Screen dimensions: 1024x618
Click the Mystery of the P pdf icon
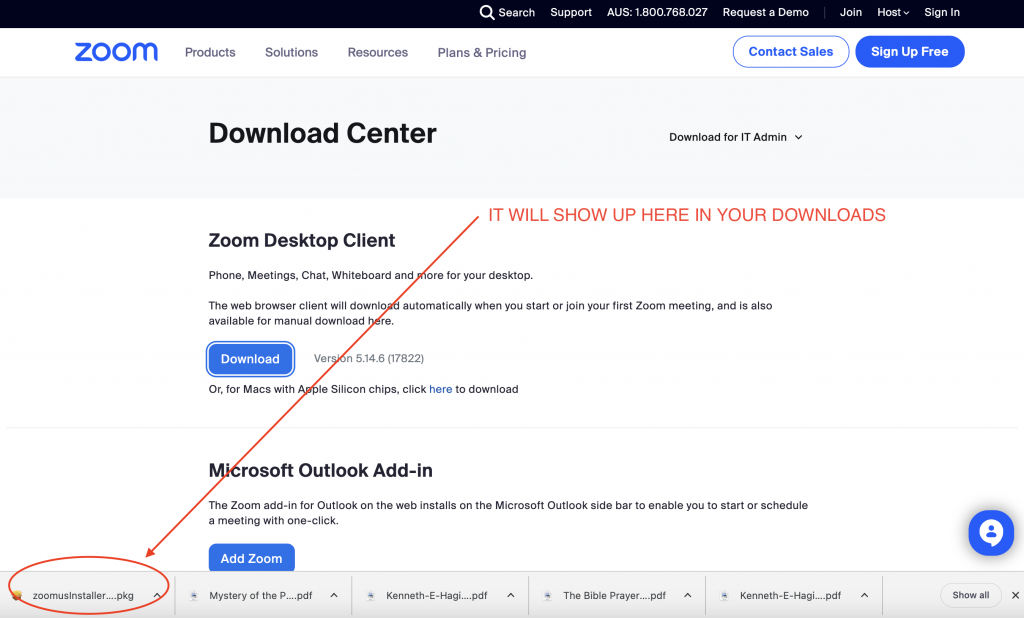[x=194, y=595]
